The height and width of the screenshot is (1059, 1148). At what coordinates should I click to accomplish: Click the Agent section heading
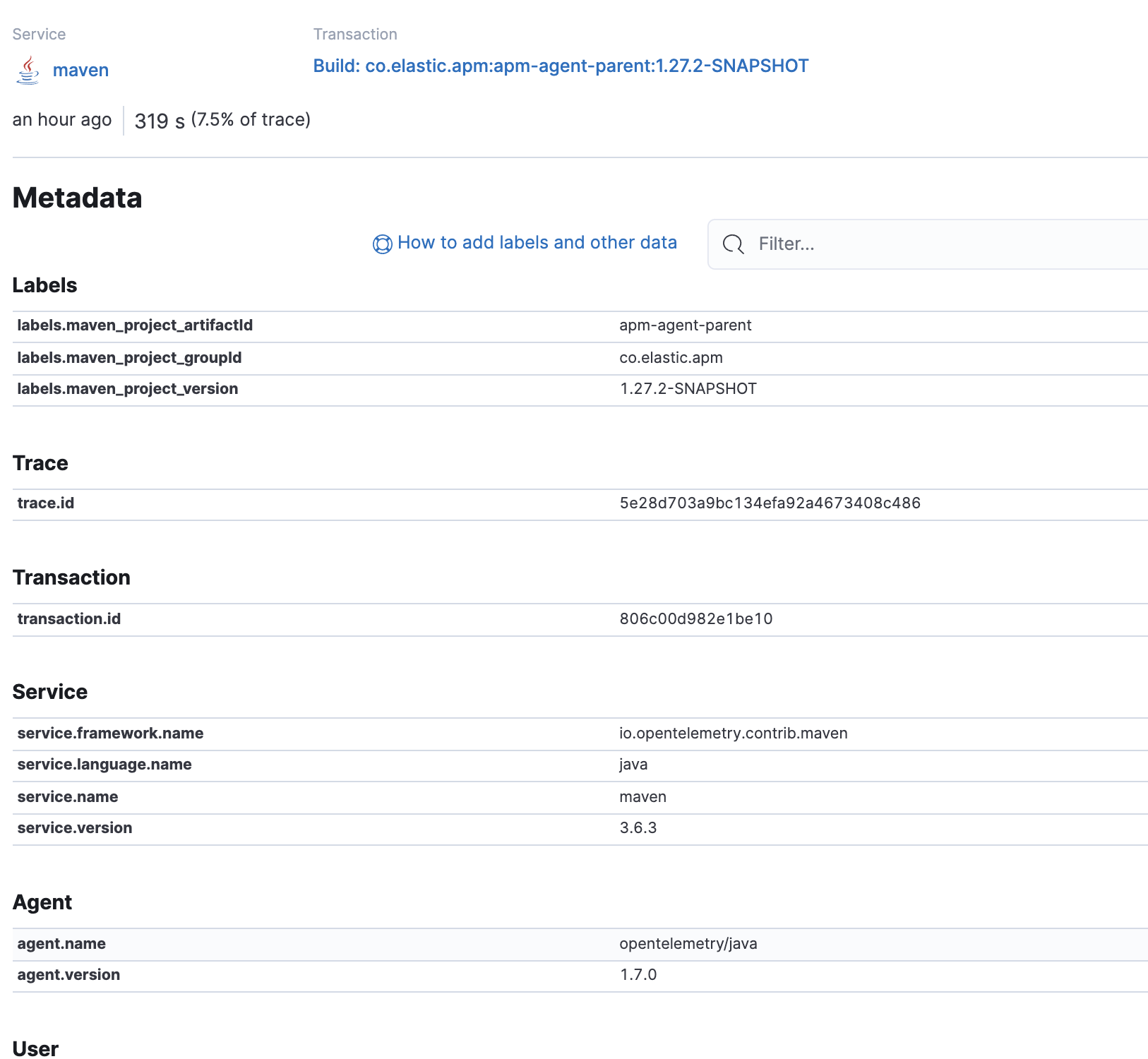pyautogui.click(x=42, y=902)
